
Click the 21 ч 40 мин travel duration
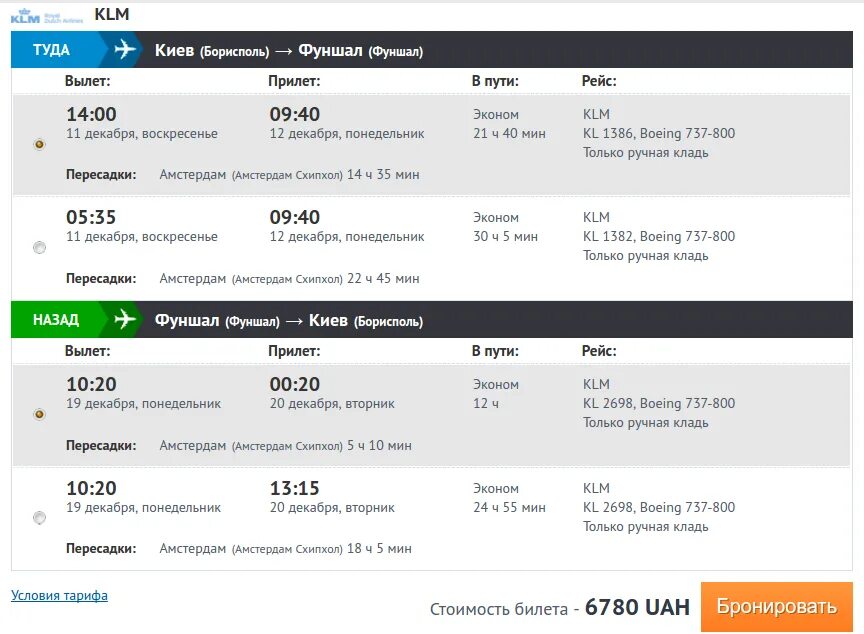(509, 133)
